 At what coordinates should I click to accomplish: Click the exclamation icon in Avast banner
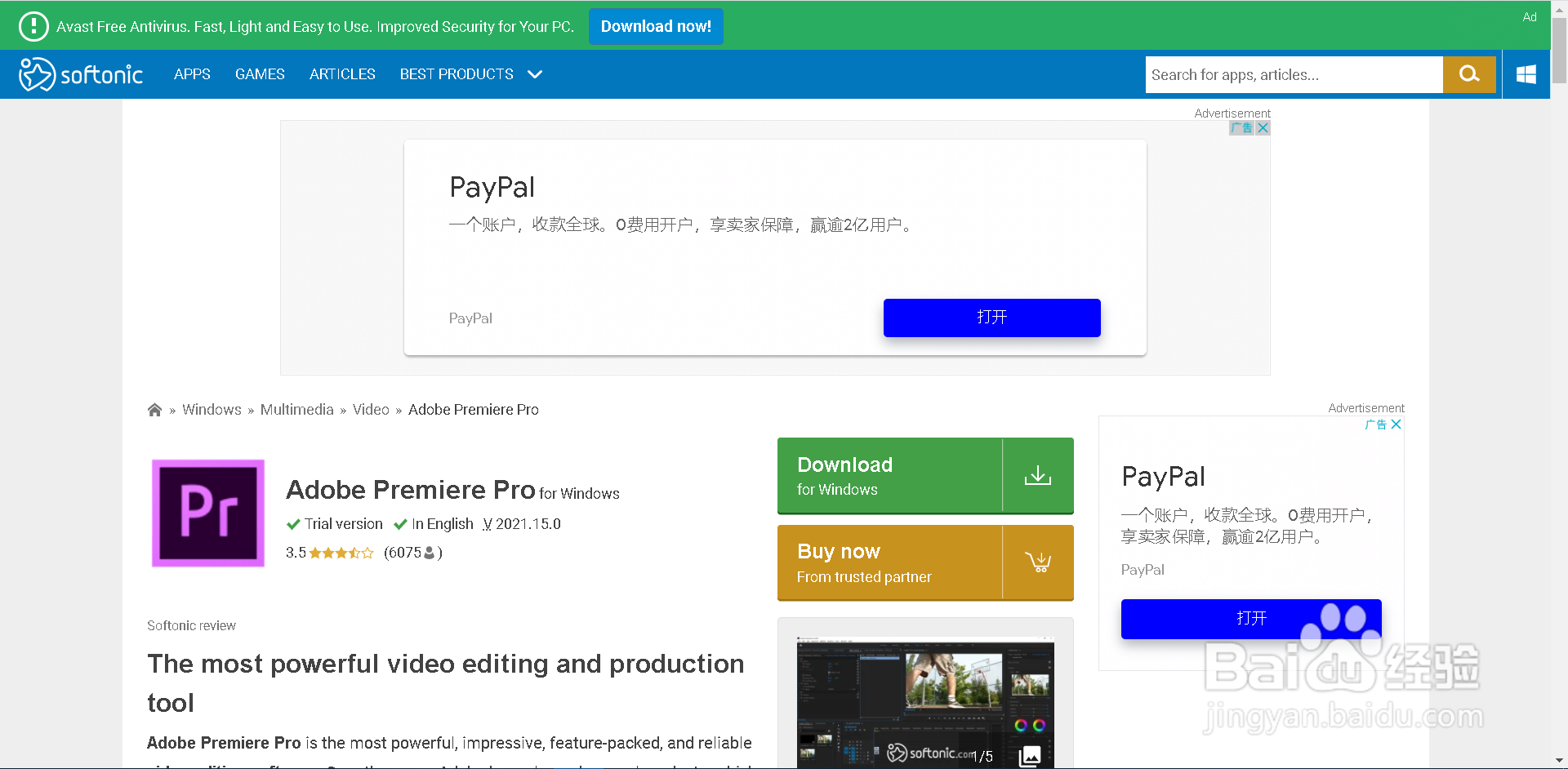click(33, 26)
